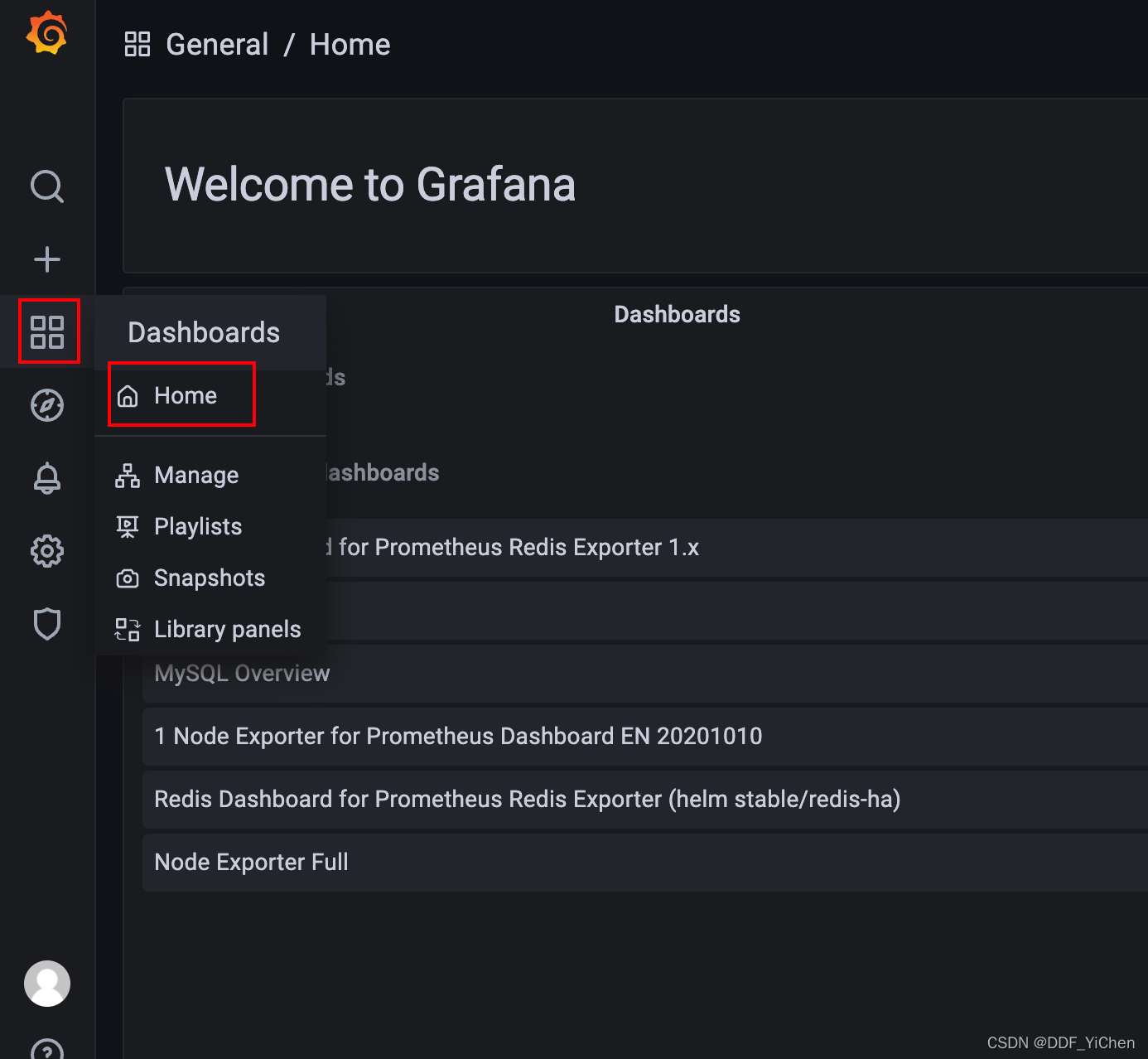1148x1059 pixels.
Task: Click the Dashboards panel title
Action: click(x=677, y=314)
